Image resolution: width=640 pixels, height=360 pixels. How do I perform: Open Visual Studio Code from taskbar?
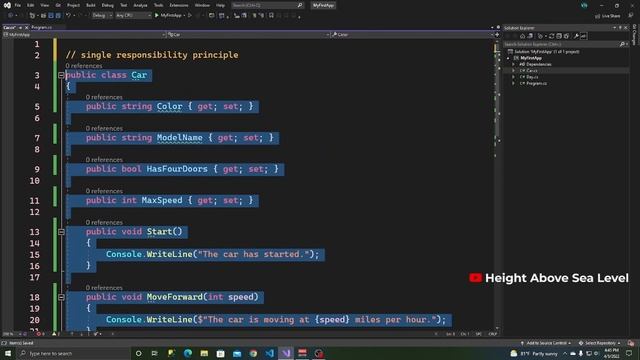(270, 353)
